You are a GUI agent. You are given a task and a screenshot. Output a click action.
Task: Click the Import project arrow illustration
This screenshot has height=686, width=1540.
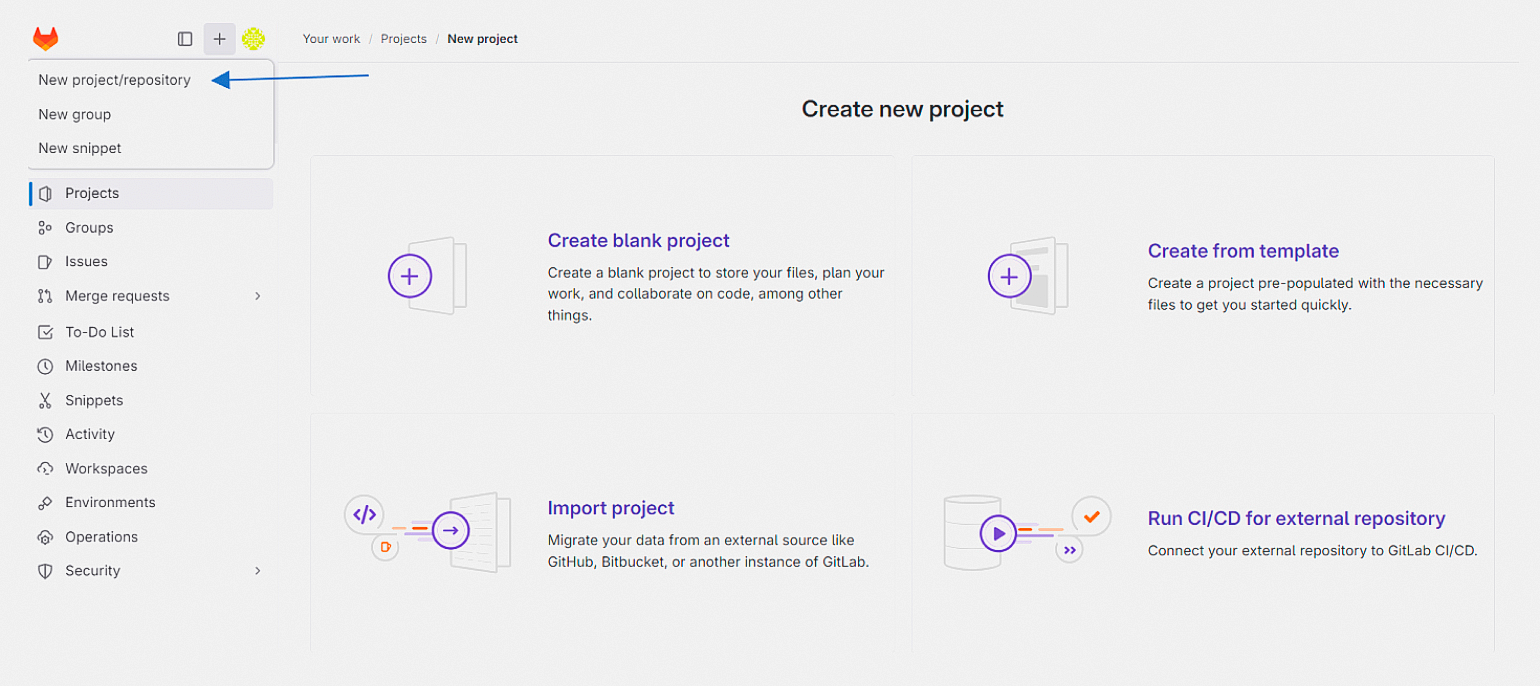(x=451, y=531)
